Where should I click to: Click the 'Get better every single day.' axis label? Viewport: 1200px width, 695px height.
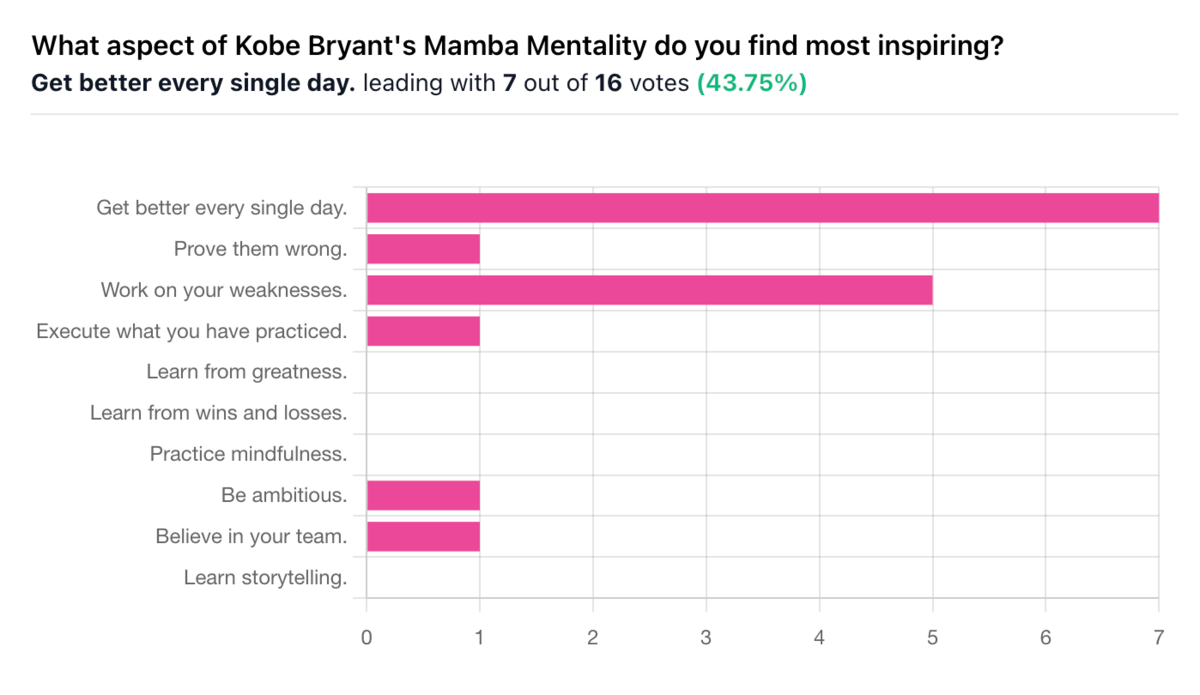222,208
